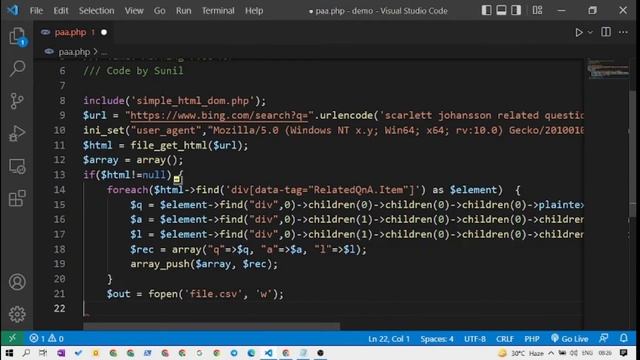Open Remote Explorer view

point(17,166)
